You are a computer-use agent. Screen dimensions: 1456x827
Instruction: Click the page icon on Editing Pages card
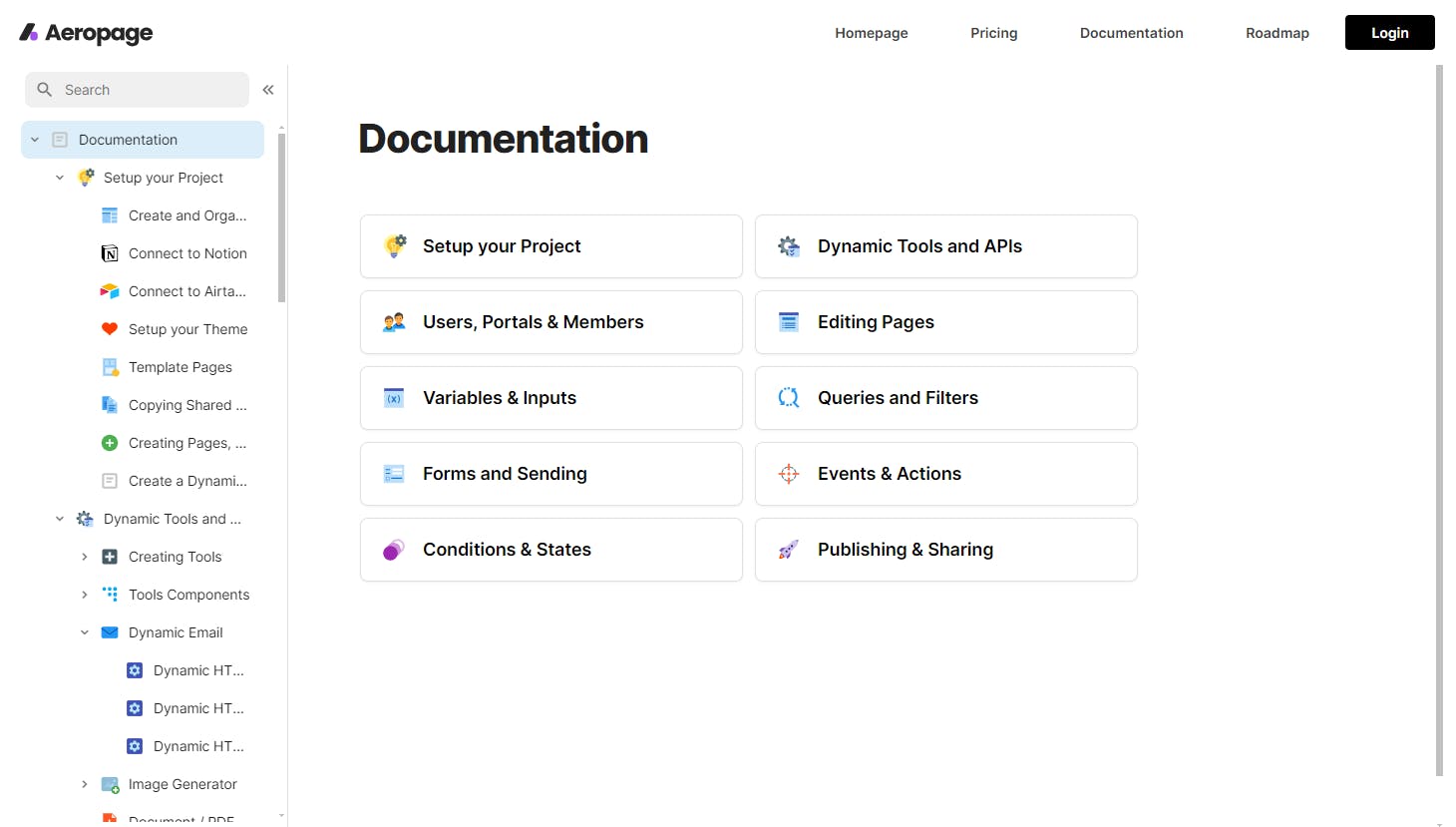click(x=789, y=322)
